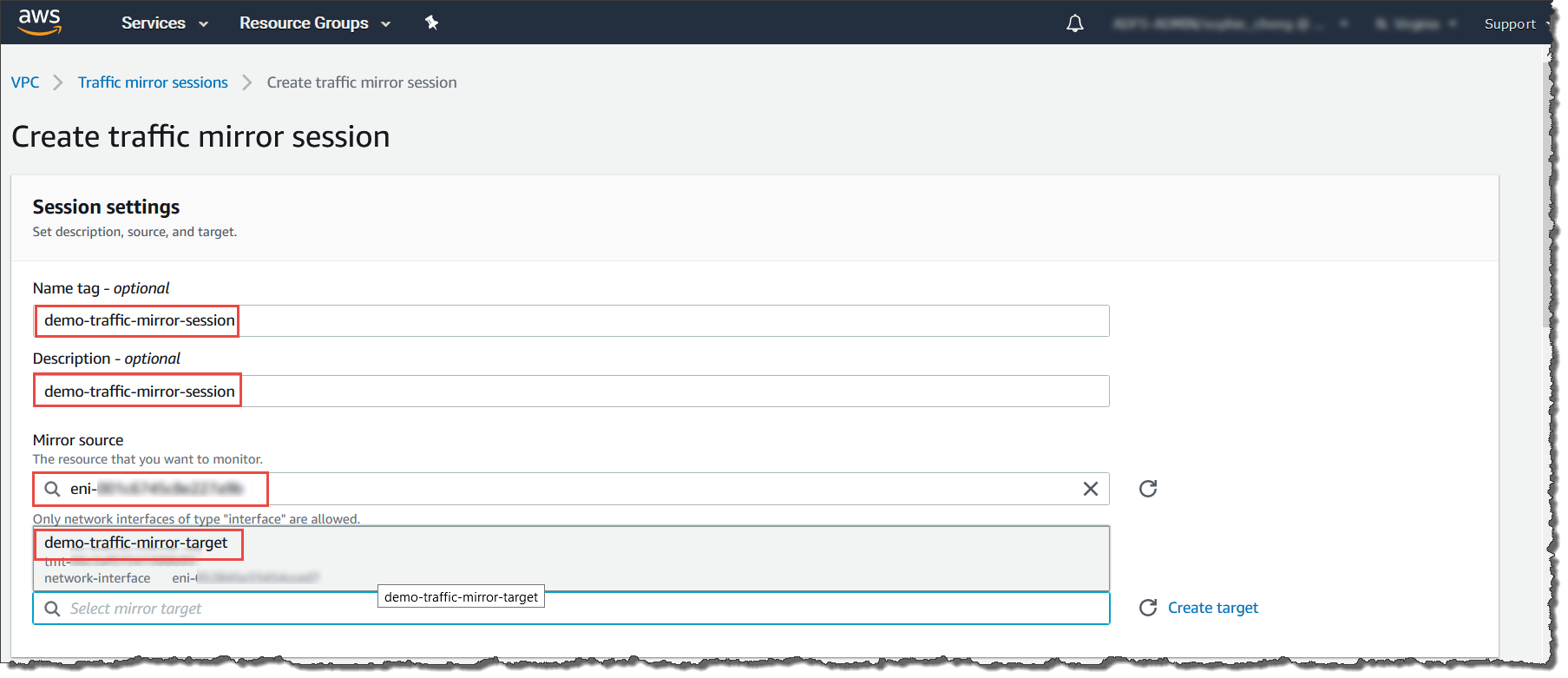Open the region selector in top bar
This screenshot has width=1568, height=678.
1415,24
